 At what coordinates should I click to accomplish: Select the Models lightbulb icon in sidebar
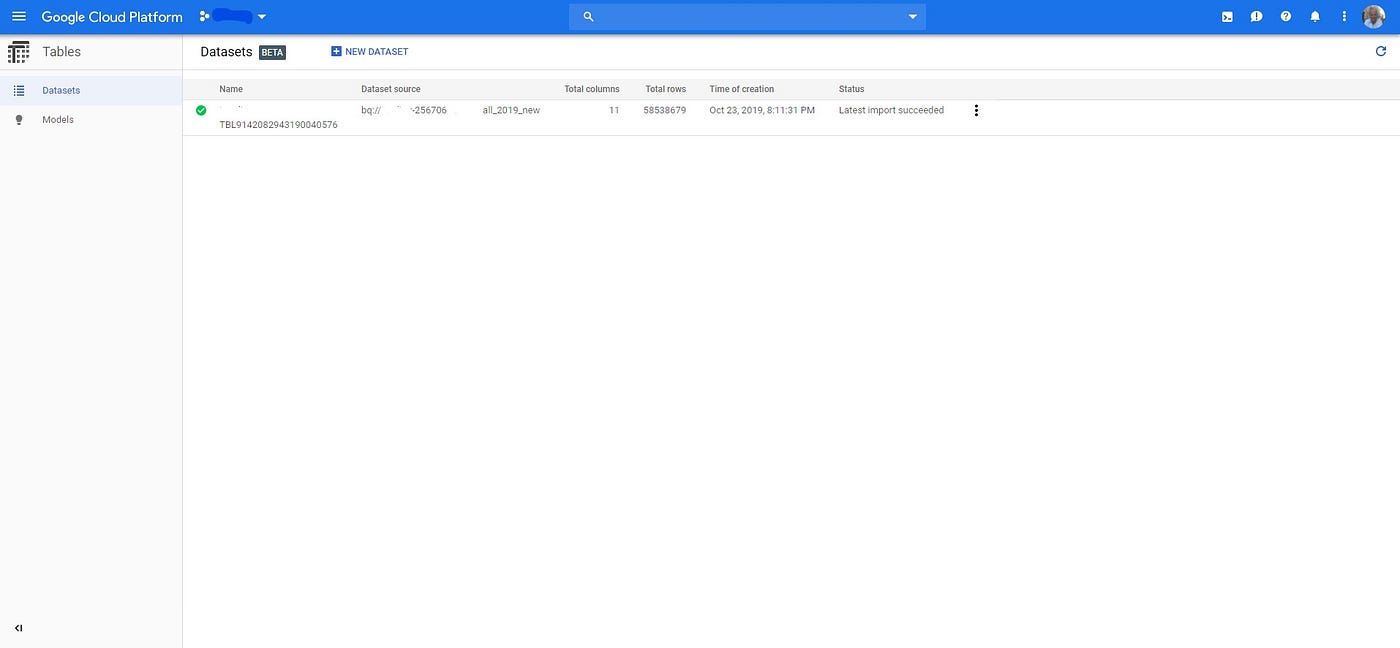click(18, 119)
